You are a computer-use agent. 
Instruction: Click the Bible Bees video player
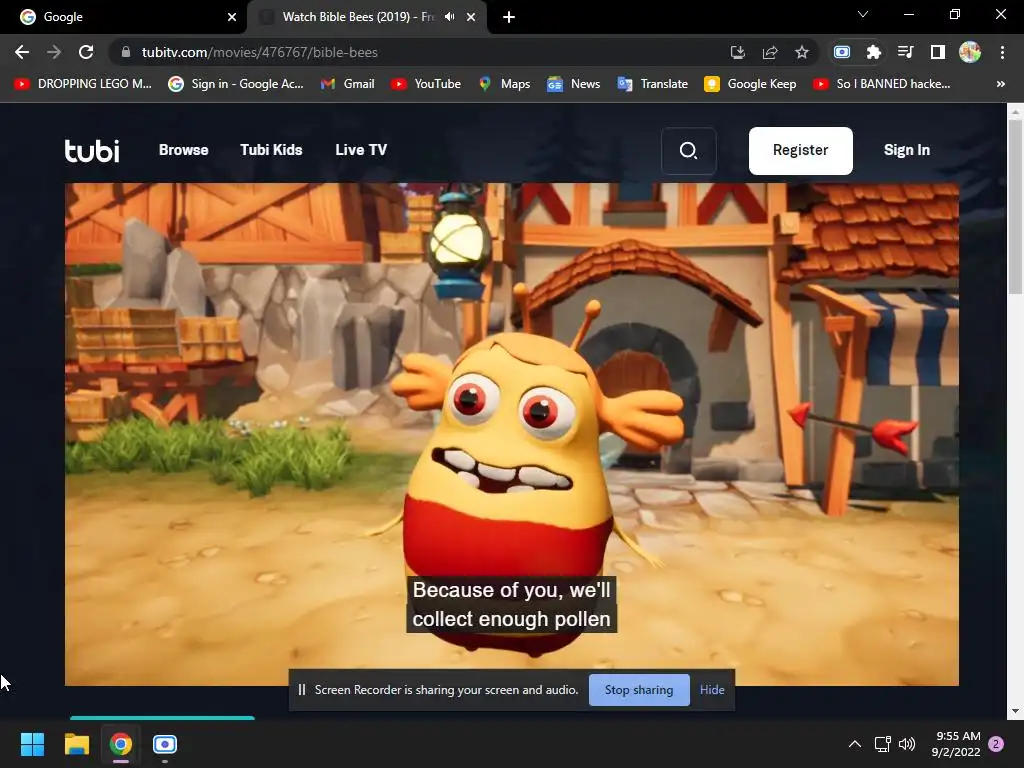click(x=512, y=434)
